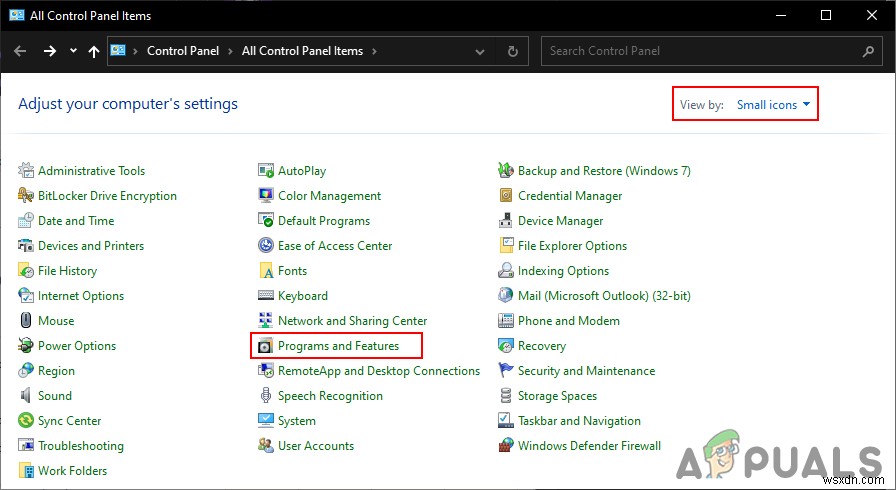Expand chevron after All Control Panel Items

[374, 51]
